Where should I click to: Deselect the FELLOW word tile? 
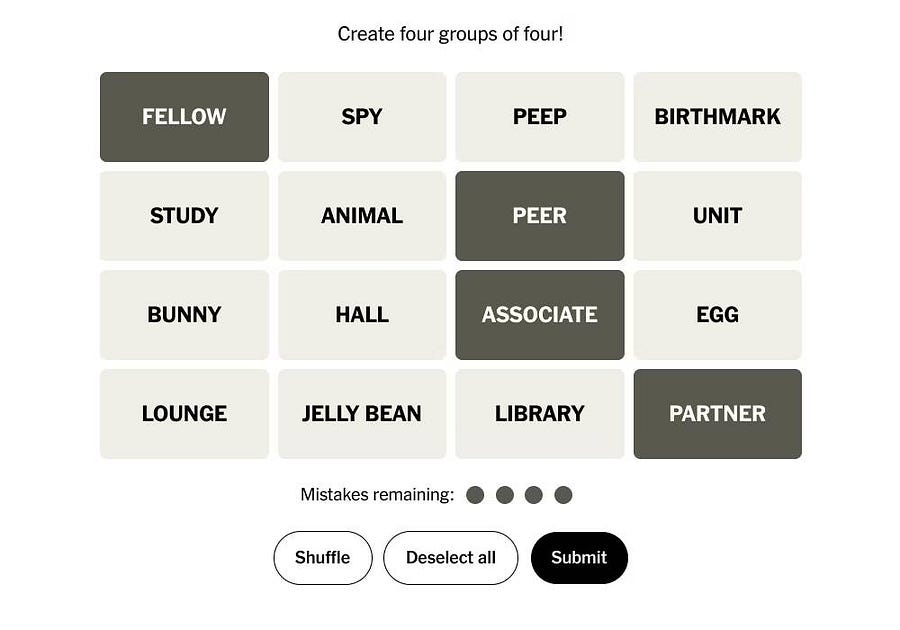(x=184, y=117)
